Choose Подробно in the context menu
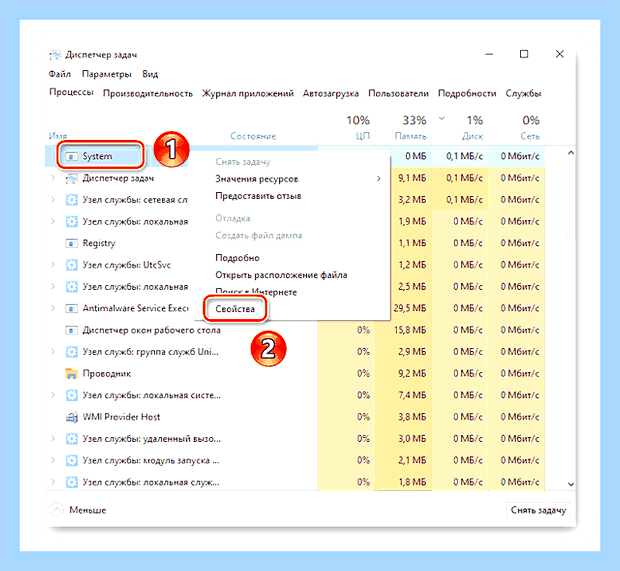 coord(237,258)
